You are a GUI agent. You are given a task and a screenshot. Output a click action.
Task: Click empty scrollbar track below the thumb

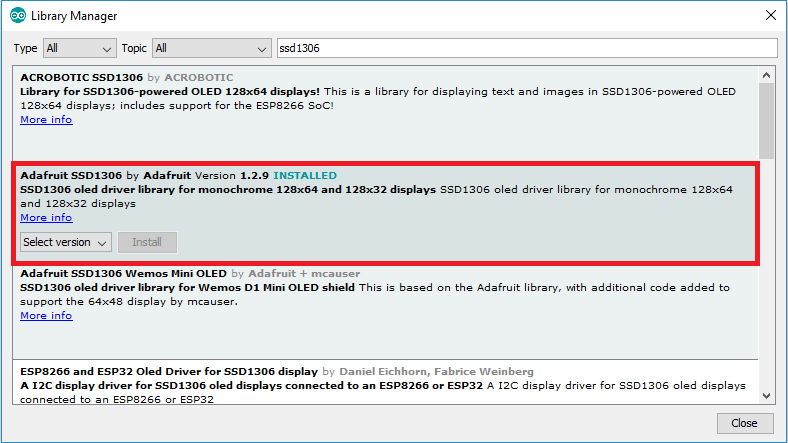click(x=767, y=280)
